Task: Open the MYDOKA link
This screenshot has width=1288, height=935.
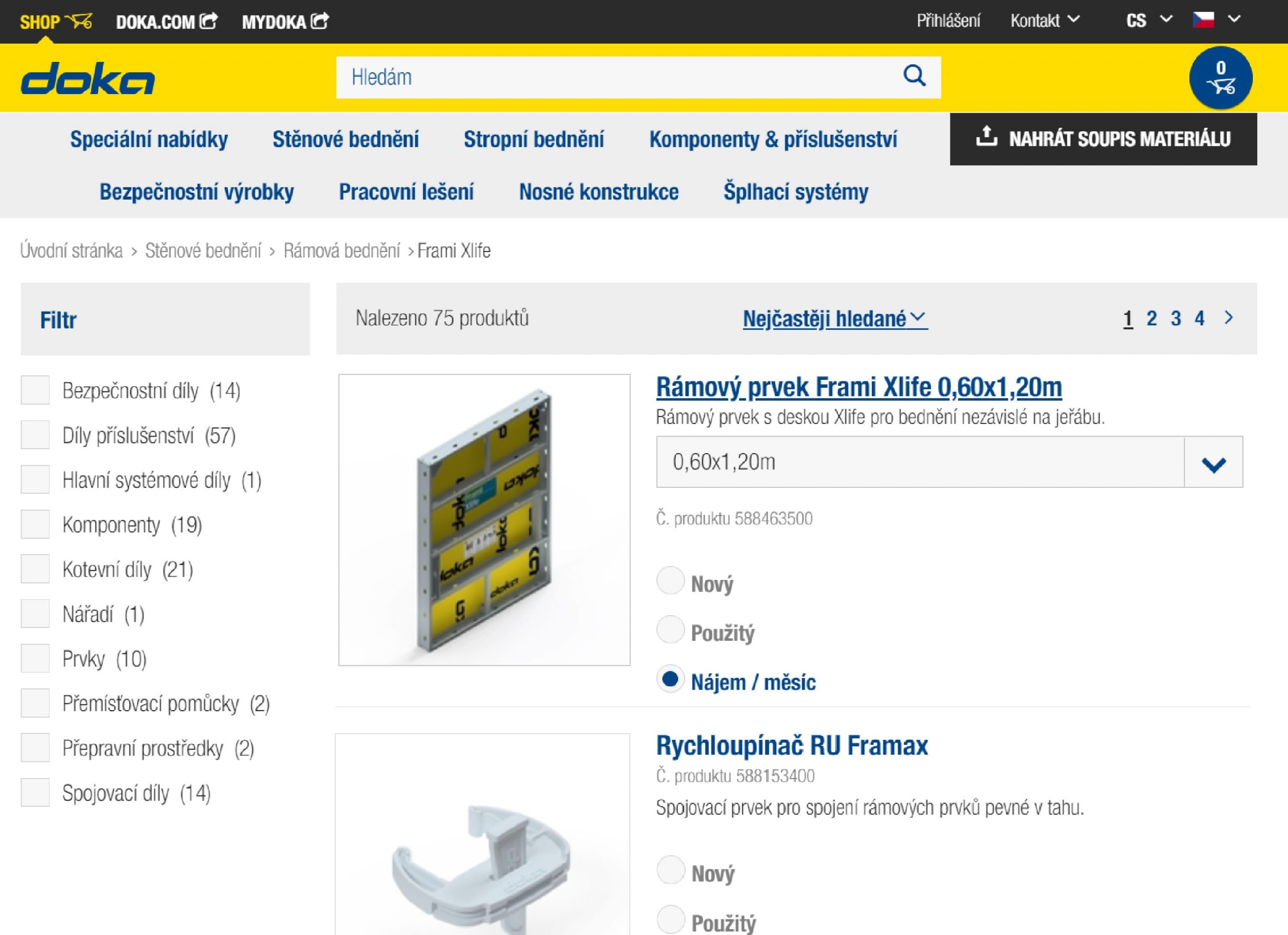Action: coord(285,22)
